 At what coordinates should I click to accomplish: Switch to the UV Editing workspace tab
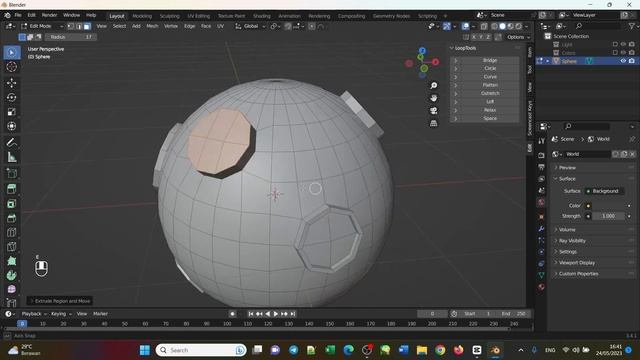pyautogui.click(x=198, y=16)
